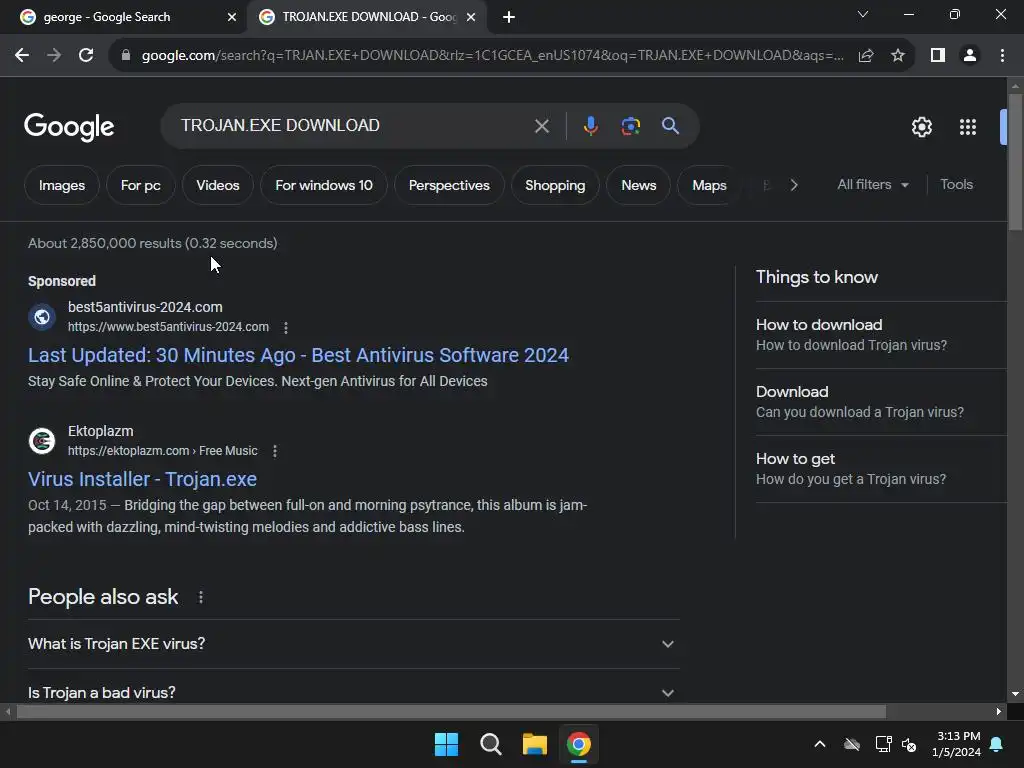This screenshot has width=1024, height=768.
Task: Open the search Tools options
Action: [956, 185]
